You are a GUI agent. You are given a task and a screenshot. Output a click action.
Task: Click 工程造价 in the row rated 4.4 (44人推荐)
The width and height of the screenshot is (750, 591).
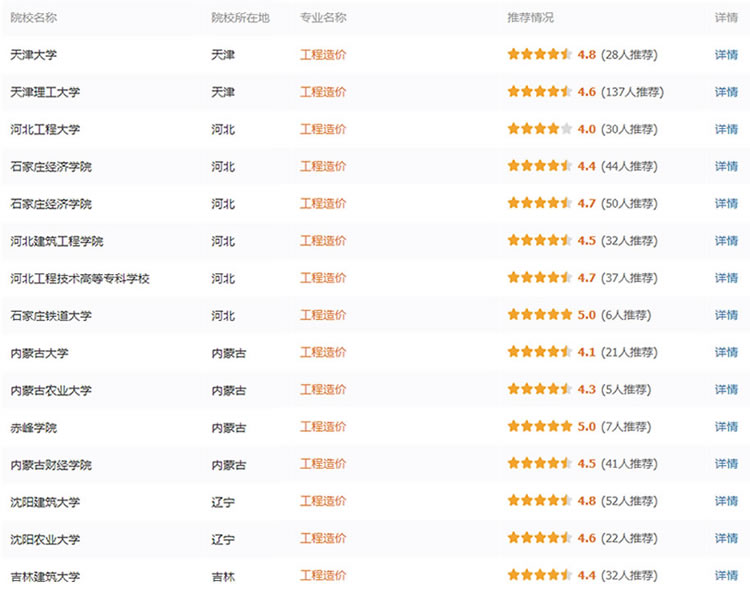[323, 166]
